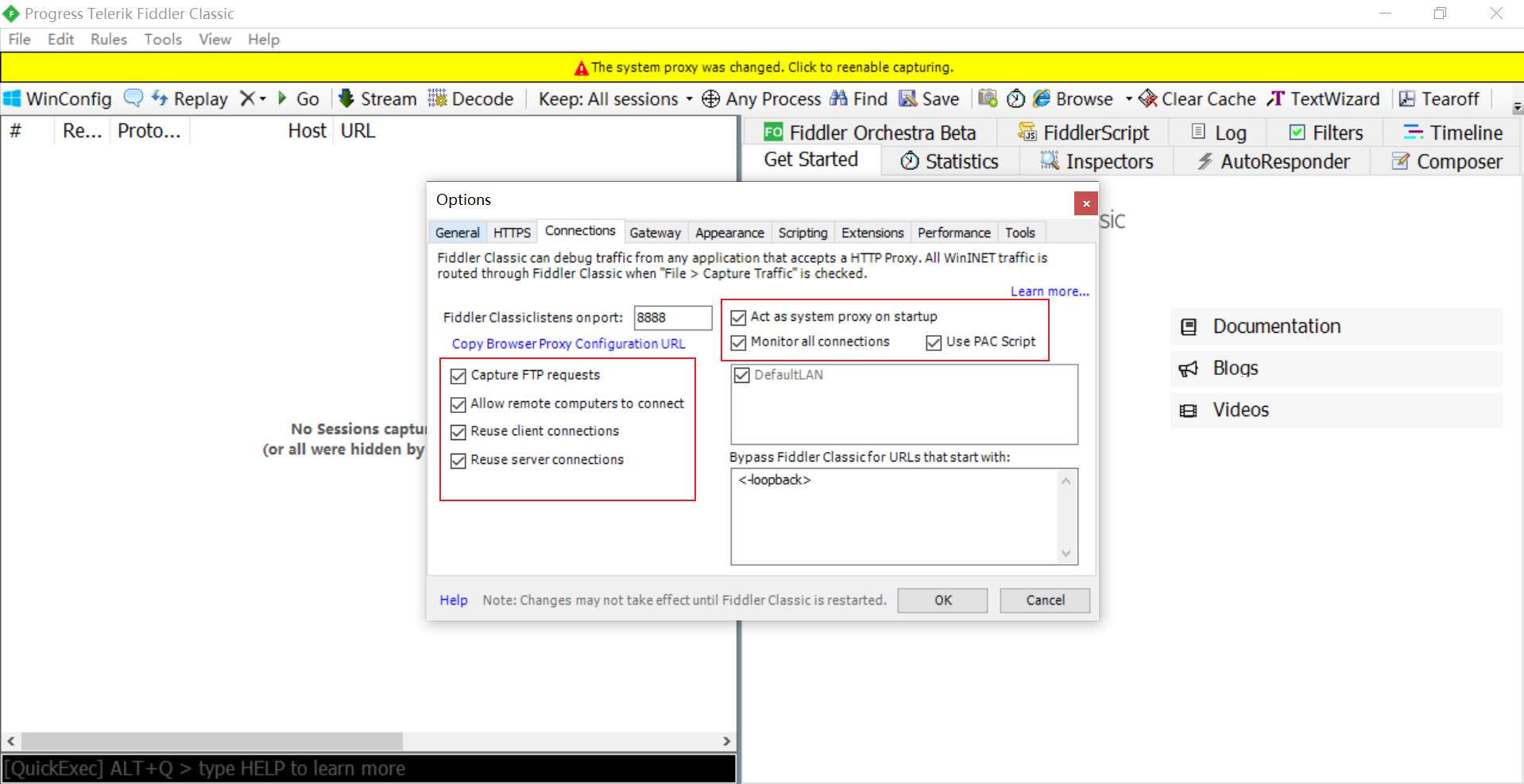Click the Remove (X) toolbar icon
This screenshot has height=784, width=1524.
[x=247, y=98]
